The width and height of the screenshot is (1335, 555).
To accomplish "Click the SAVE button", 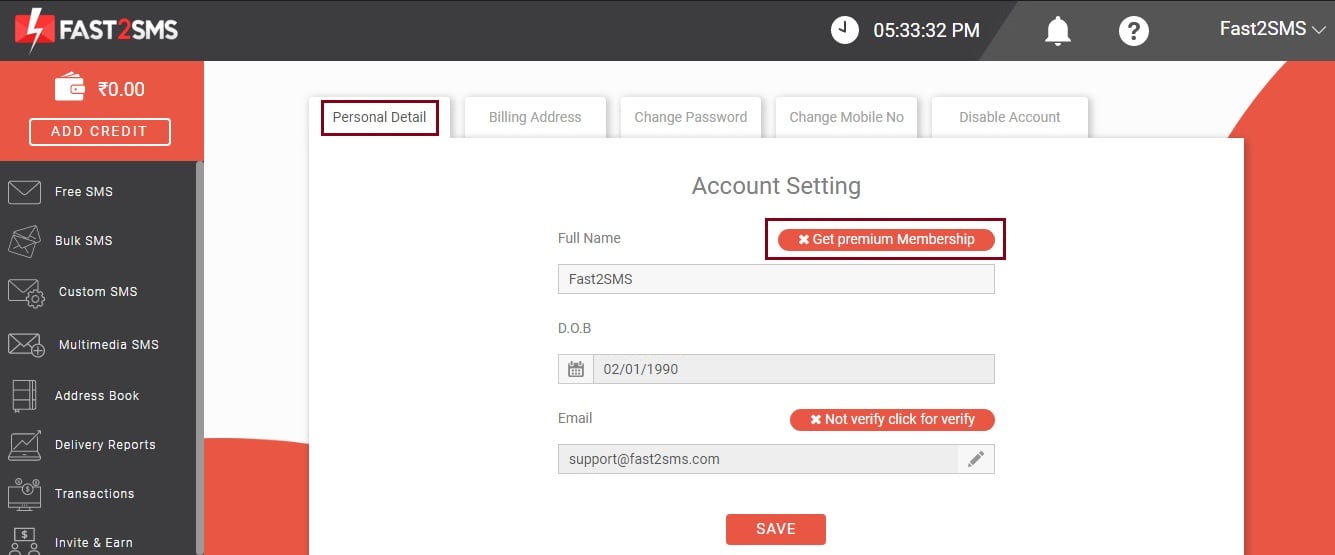I will [x=776, y=529].
